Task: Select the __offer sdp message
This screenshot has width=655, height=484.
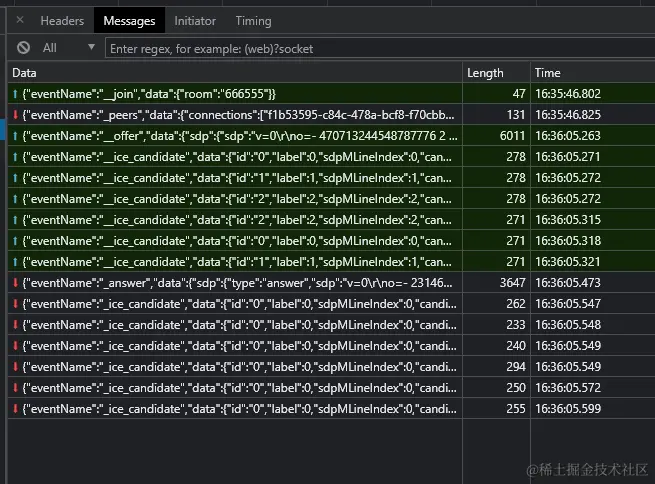Action: pos(331,136)
